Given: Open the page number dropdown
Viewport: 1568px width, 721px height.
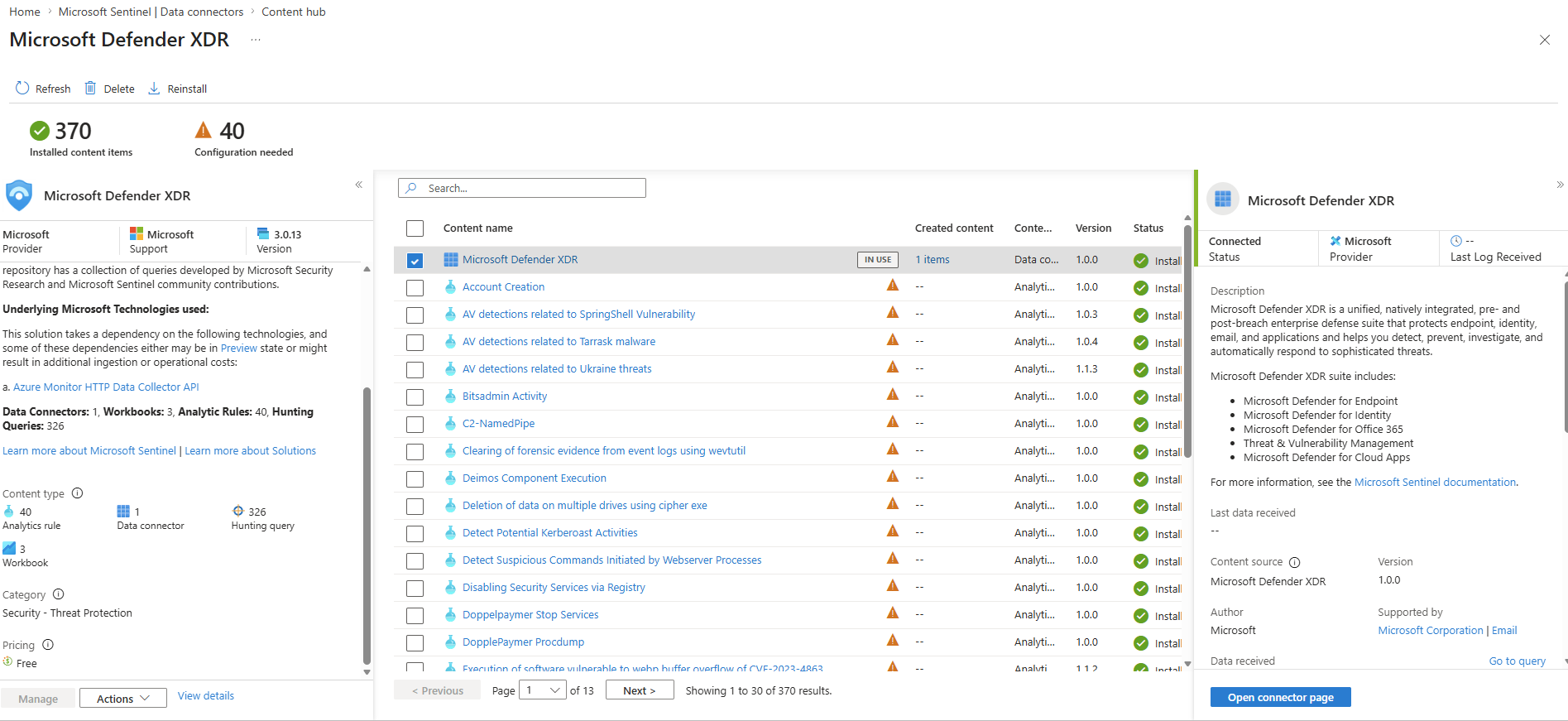Looking at the screenshot, I should 543,690.
